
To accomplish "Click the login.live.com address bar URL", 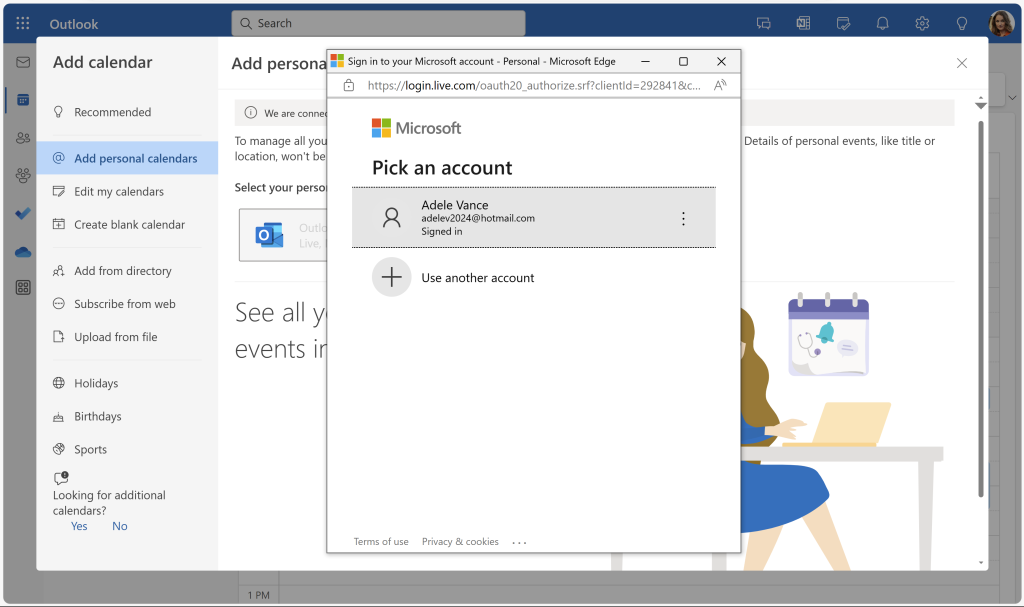I will [x=534, y=86].
